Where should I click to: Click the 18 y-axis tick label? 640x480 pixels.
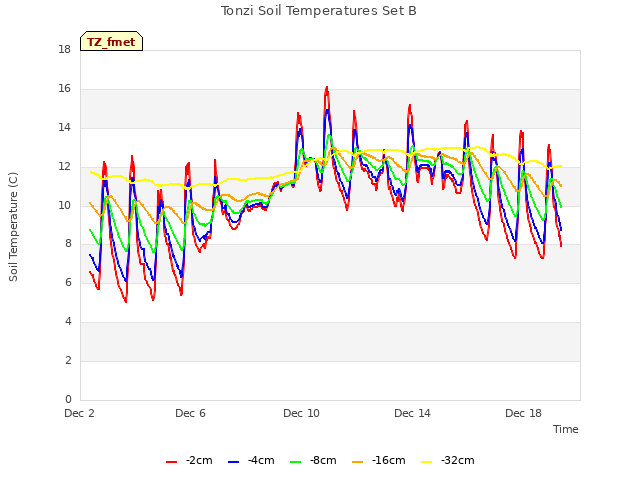[64, 50]
